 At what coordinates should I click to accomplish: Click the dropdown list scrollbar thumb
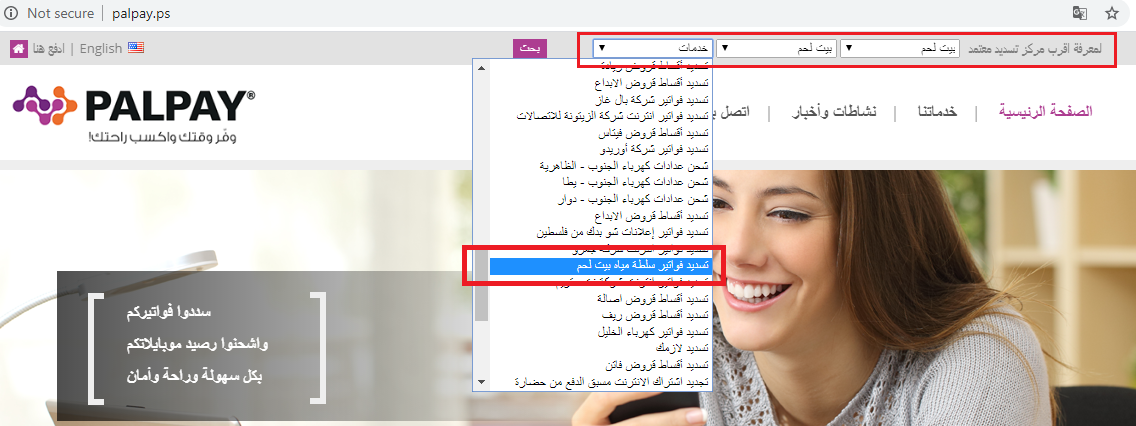(x=481, y=285)
